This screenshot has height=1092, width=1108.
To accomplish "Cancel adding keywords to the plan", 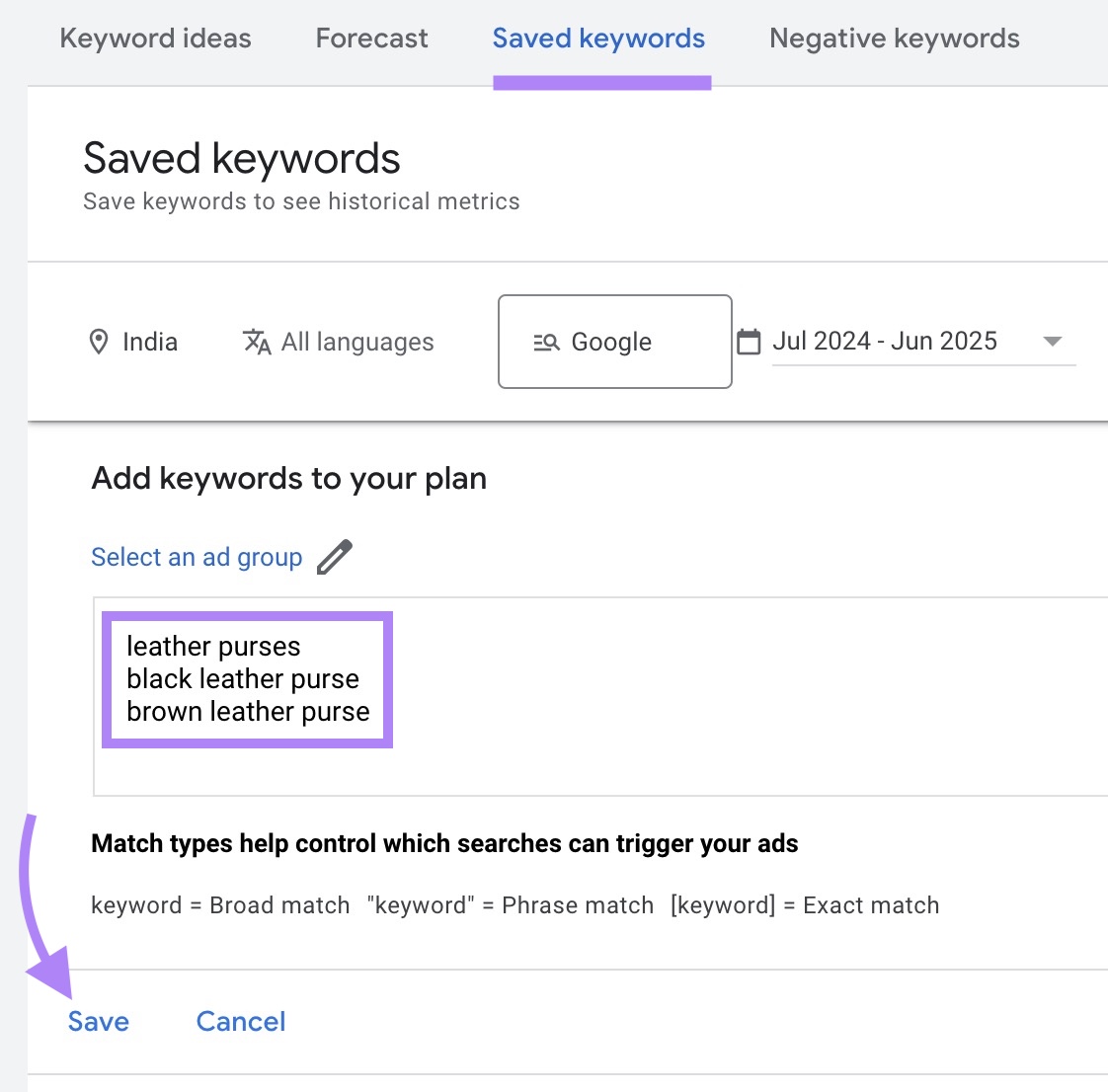I will 240,1021.
